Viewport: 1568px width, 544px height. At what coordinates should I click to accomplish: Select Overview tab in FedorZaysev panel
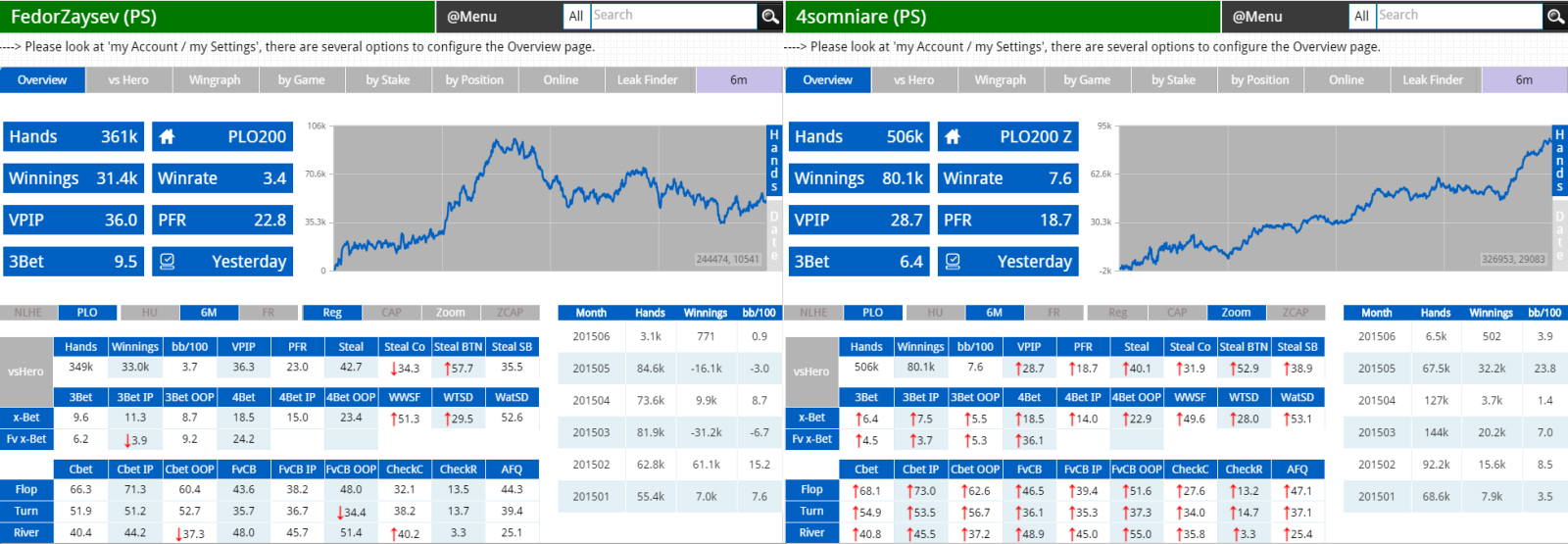(x=42, y=80)
